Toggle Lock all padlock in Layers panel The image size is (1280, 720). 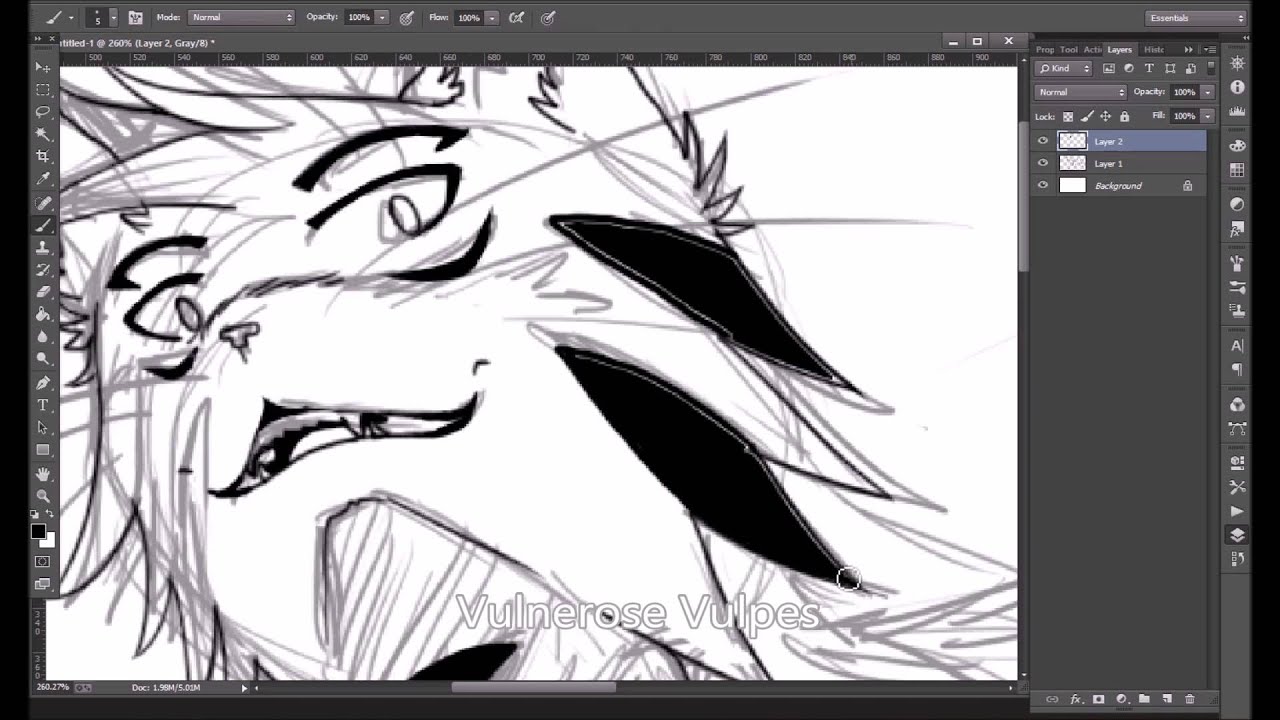click(1124, 116)
